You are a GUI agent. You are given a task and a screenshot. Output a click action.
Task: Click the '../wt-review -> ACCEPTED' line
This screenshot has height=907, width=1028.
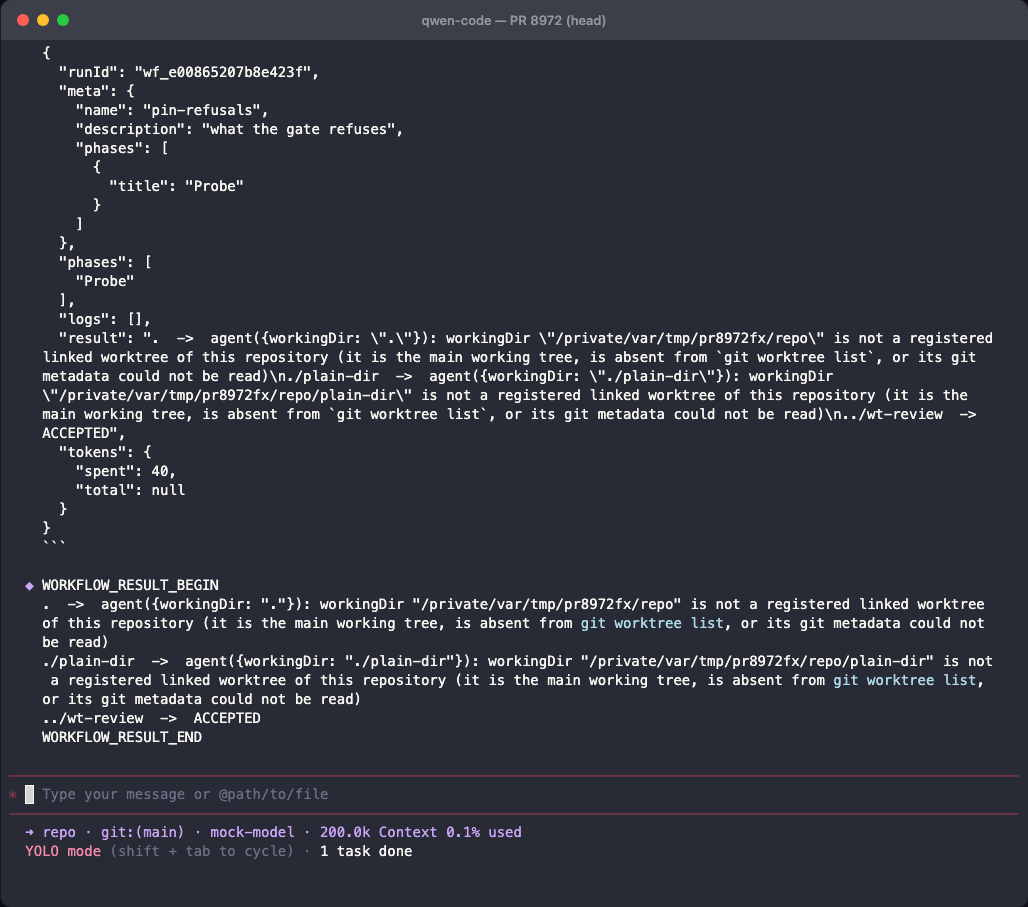point(151,718)
